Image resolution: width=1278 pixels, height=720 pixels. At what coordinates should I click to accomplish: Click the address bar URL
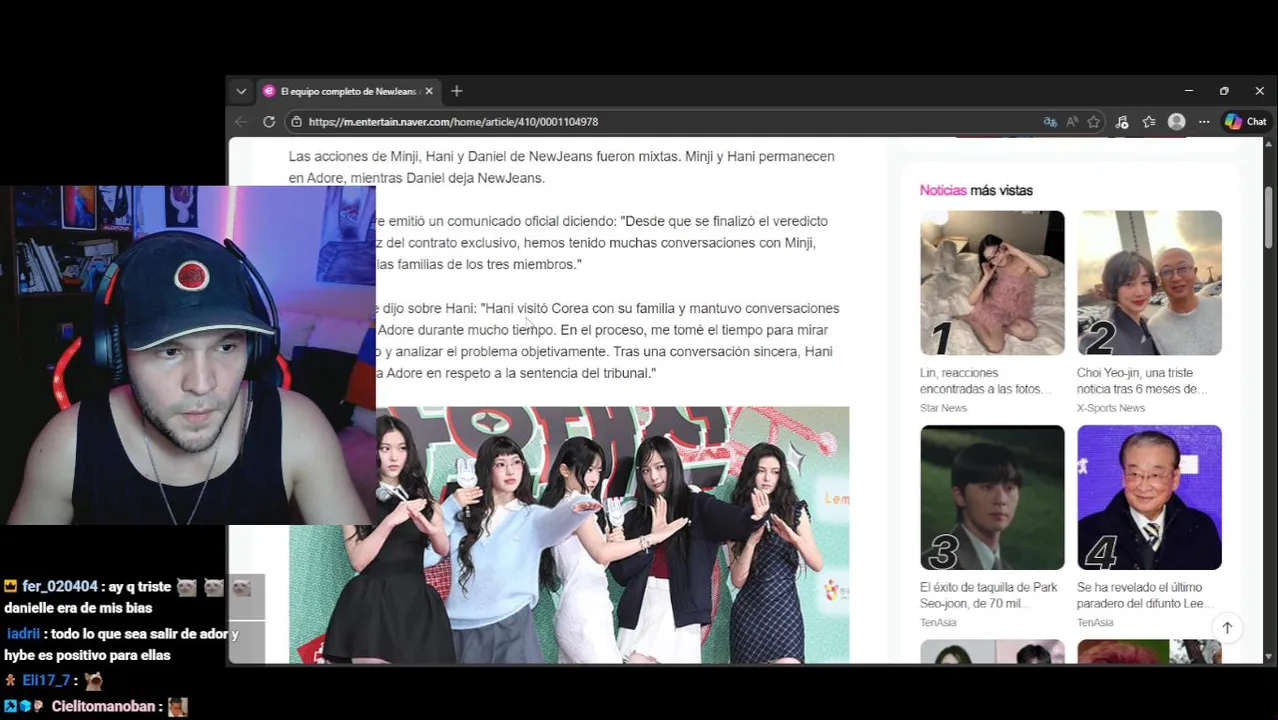point(453,122)
